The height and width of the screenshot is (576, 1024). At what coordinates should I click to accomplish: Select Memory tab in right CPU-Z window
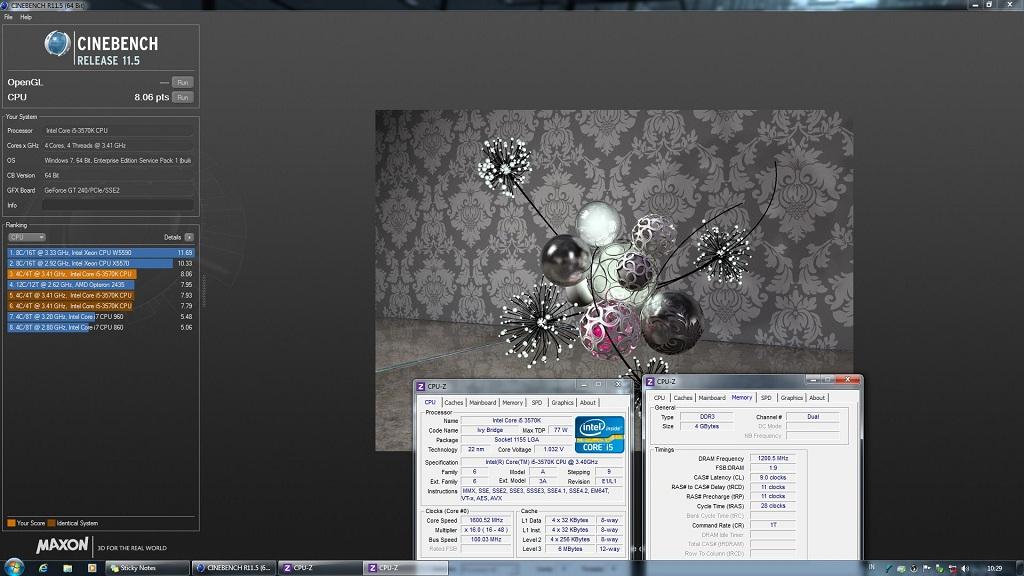[x=742, y=397]
